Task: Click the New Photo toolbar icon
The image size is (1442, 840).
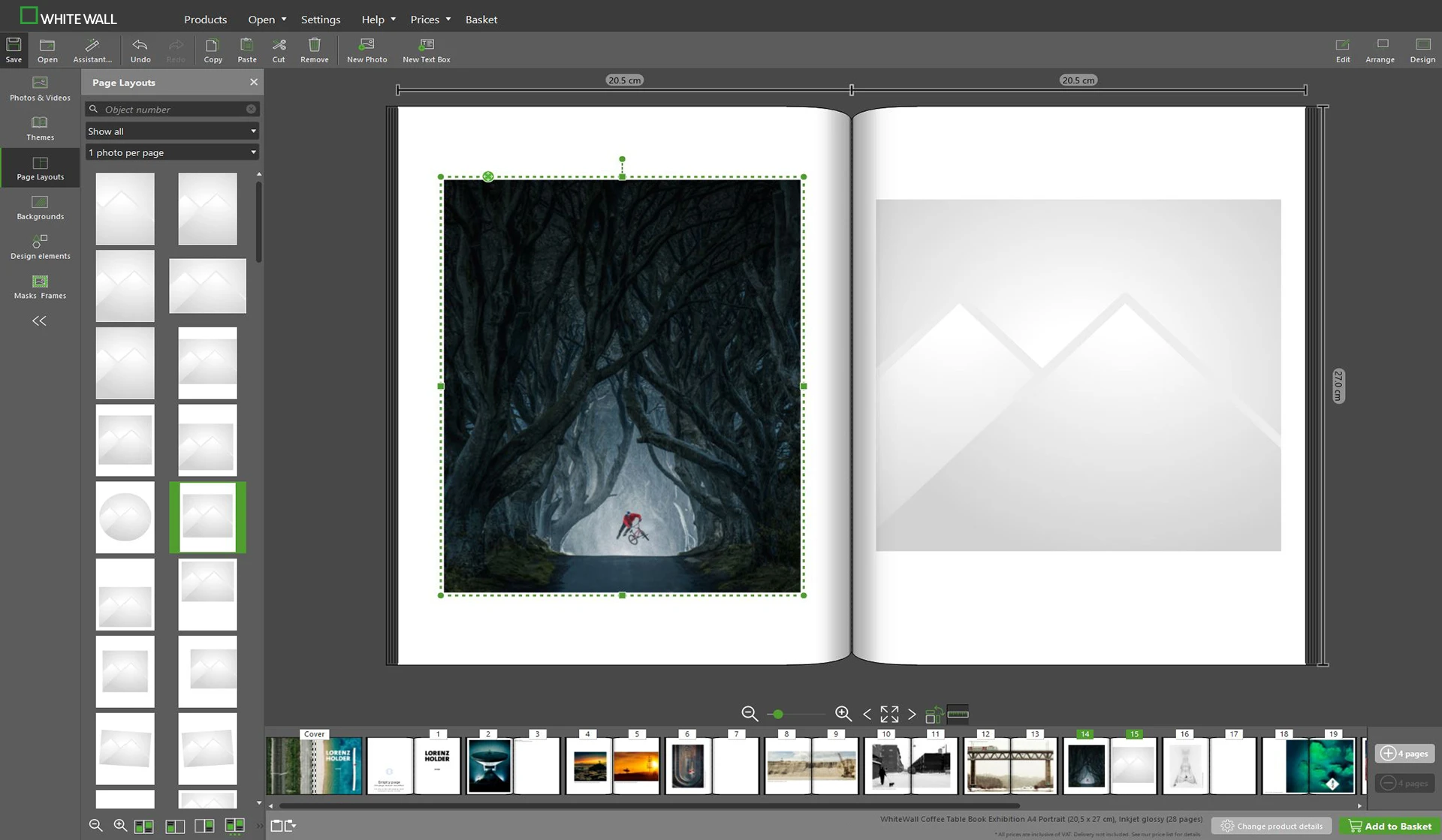Action: click(x=367, y=50)
